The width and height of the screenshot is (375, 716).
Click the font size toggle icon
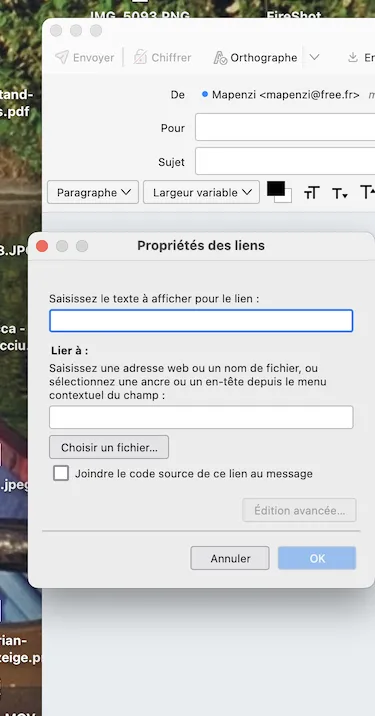pos(312,193)
